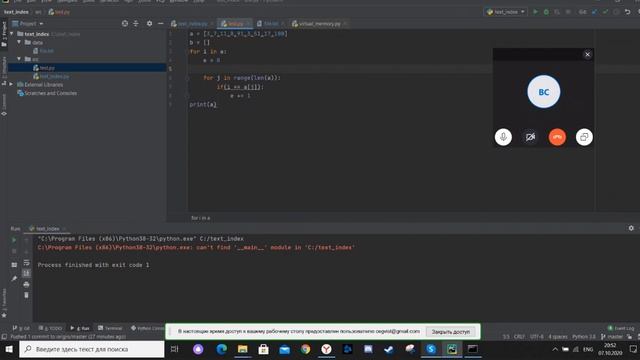This screenshot has height=360, width=640.
Task: Select the txt file in the data folder
Action: click(43, 51)
